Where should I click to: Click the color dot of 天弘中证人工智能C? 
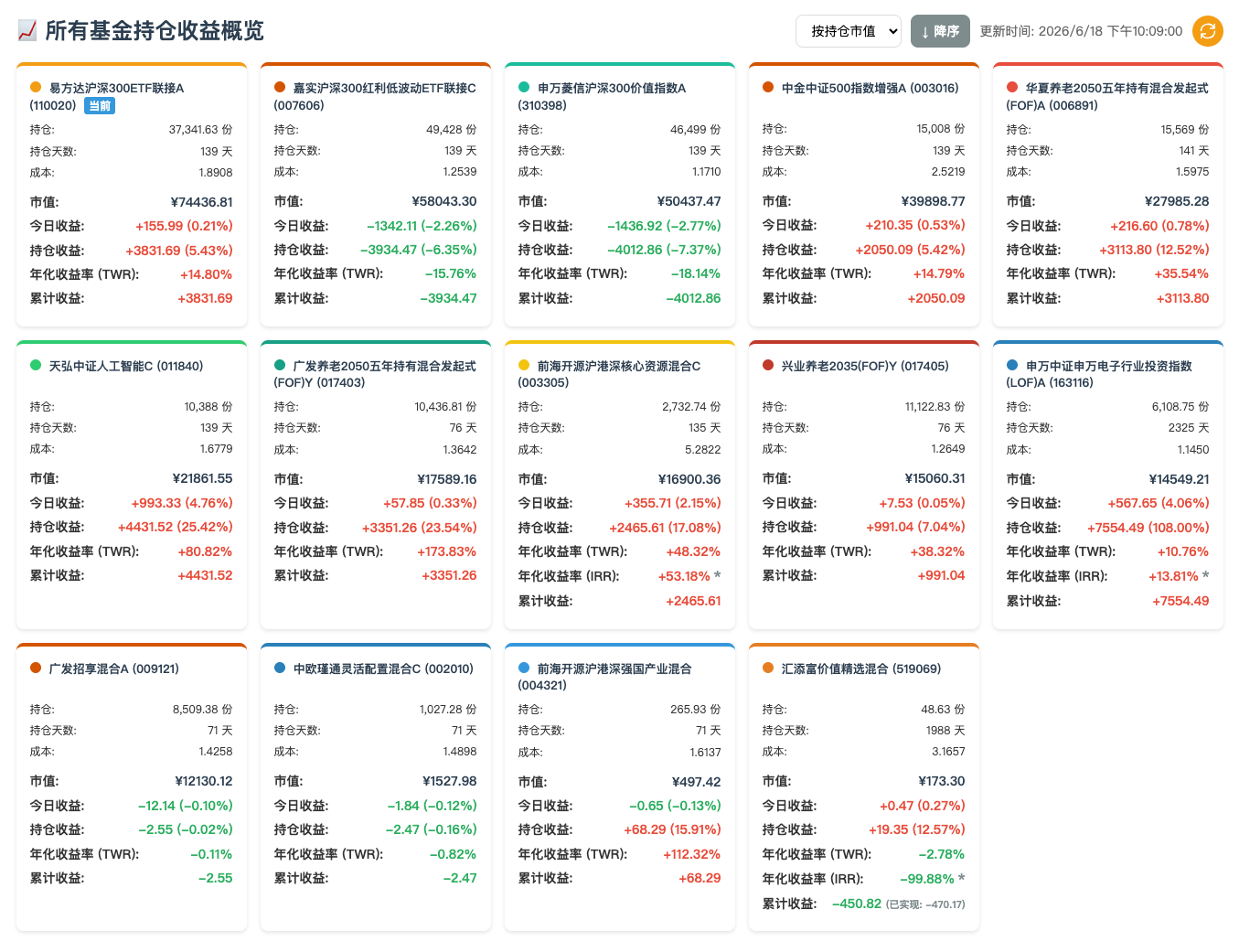click(x=36, y=365)
